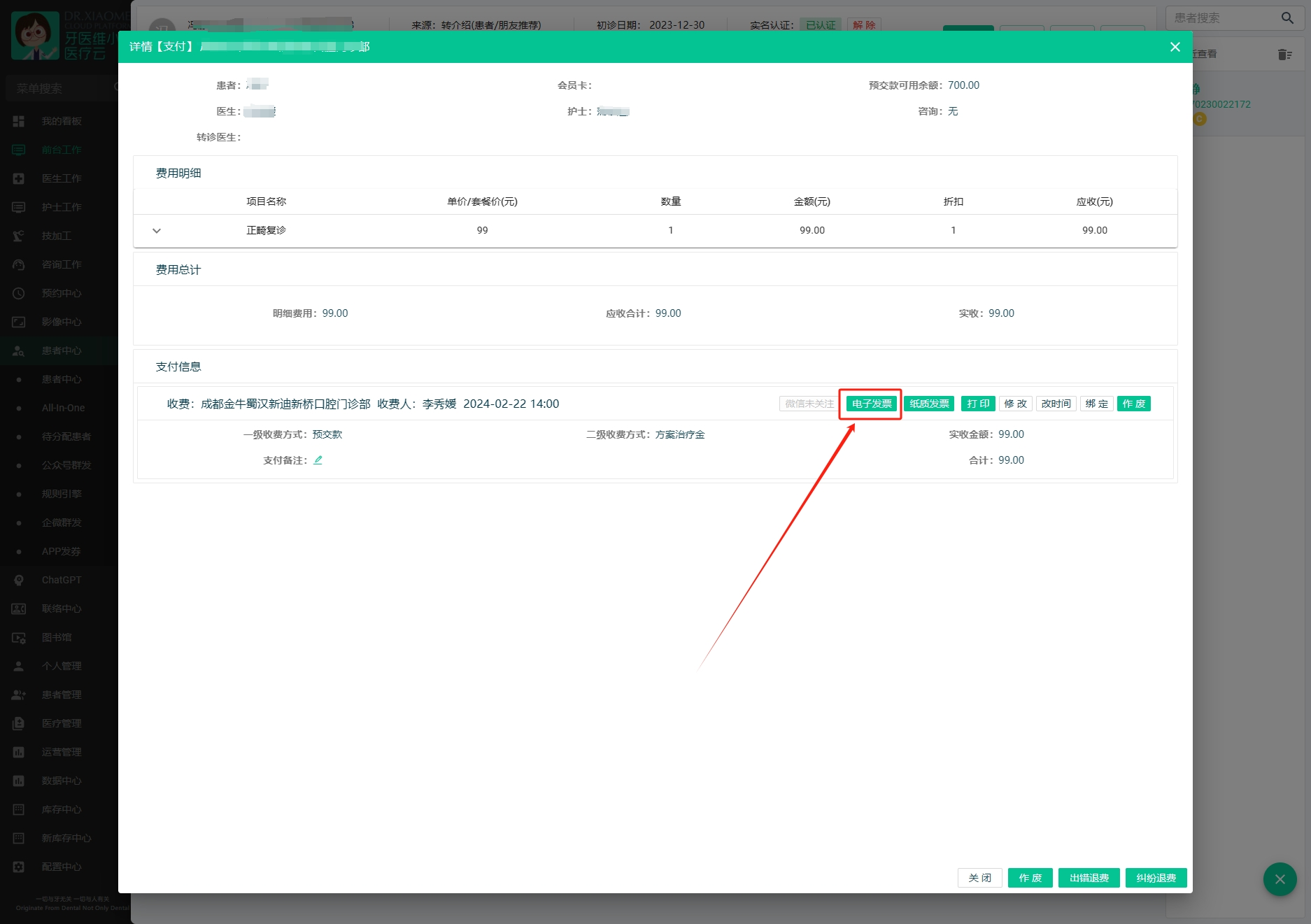Click the 患者搜索 search field
This screenshot has width=1311, height=924.
click(1221, 18)
